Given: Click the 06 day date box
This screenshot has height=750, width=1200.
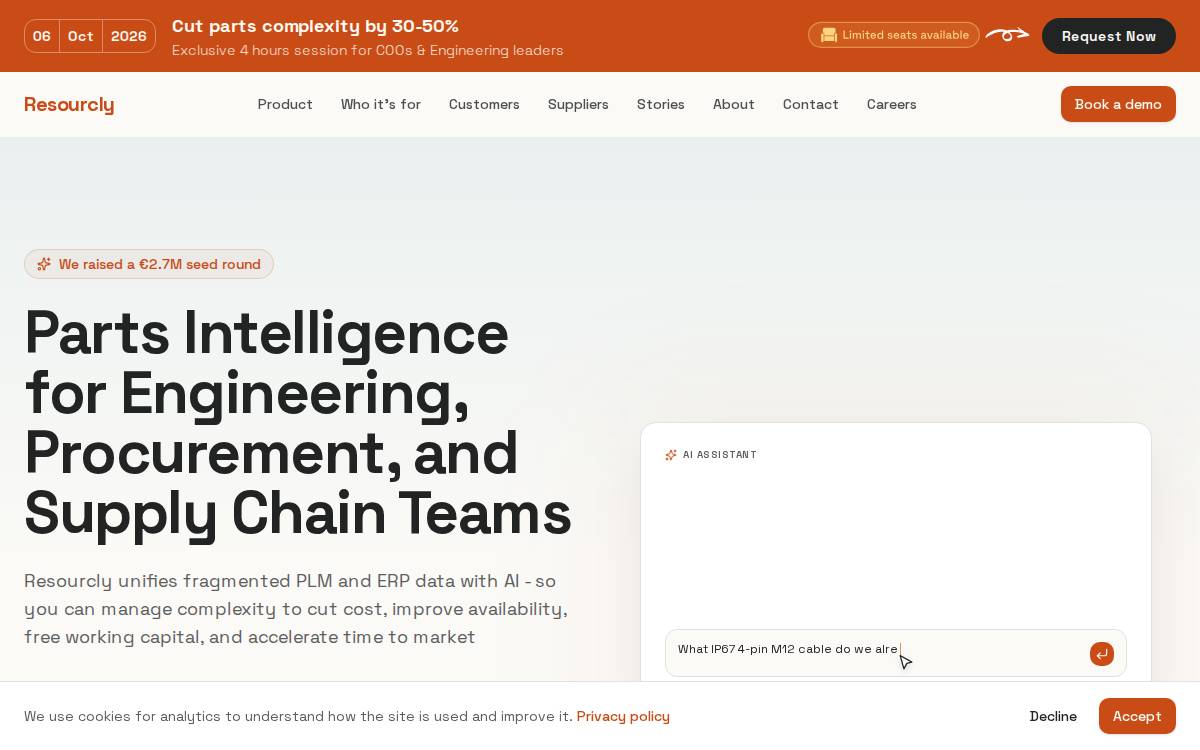Looking at the screenshot, I should point(42,36).
